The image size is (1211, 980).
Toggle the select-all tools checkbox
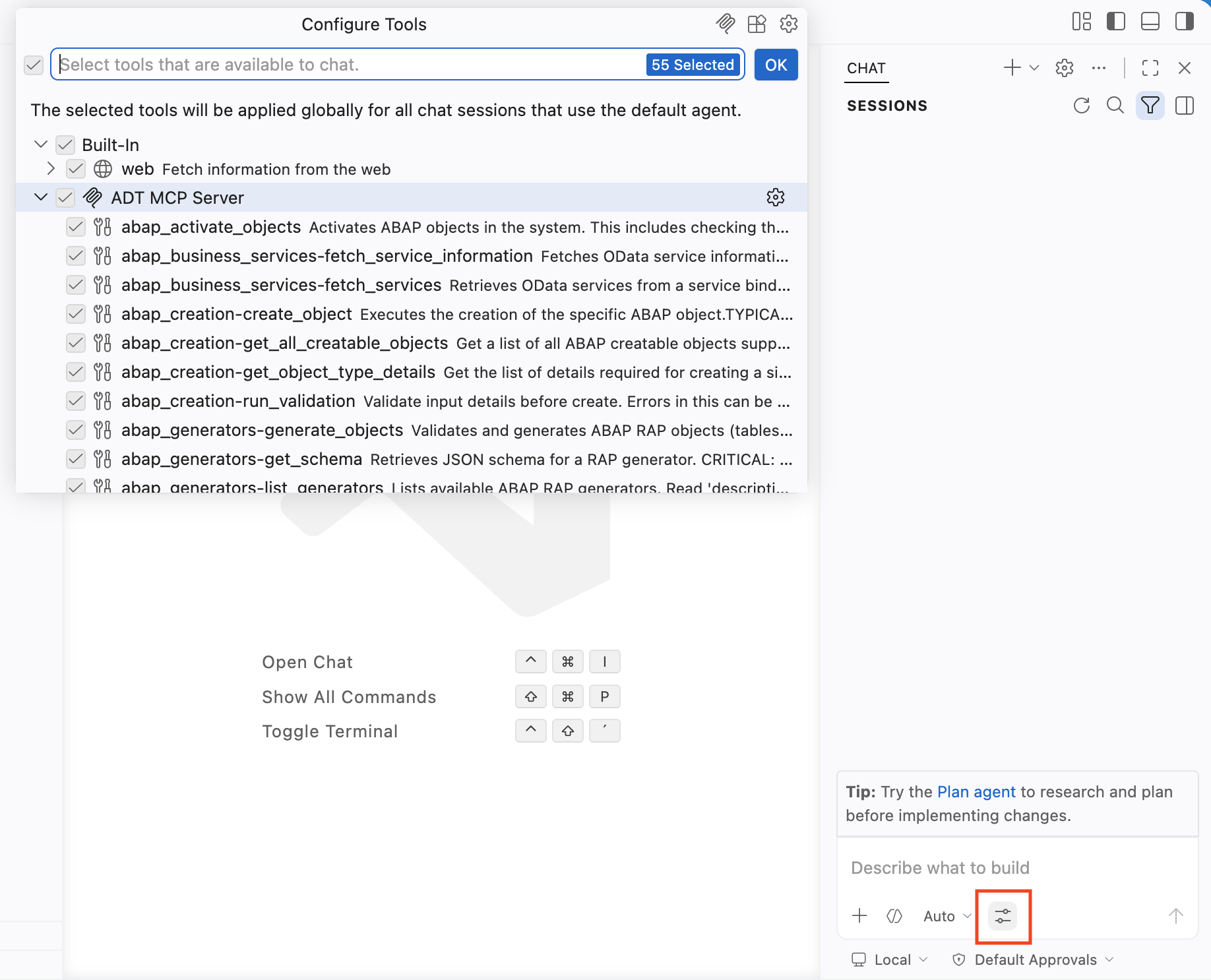point(34,65)
